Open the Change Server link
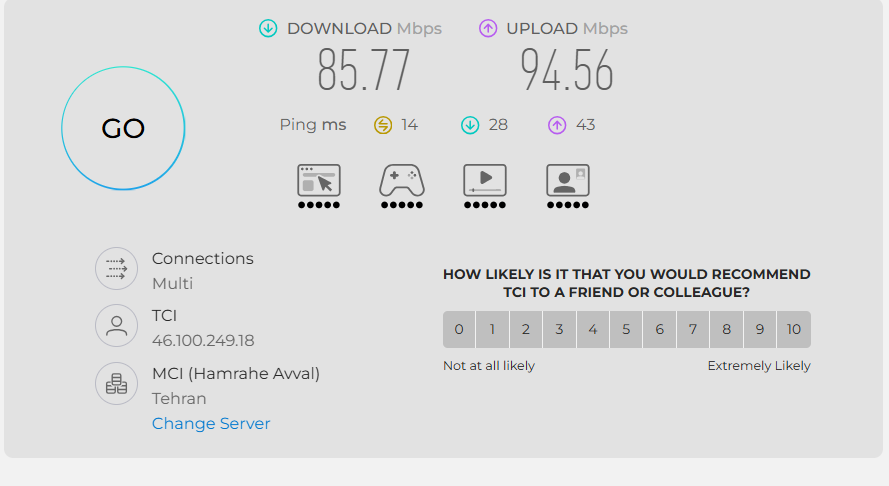 coord(211,424)
